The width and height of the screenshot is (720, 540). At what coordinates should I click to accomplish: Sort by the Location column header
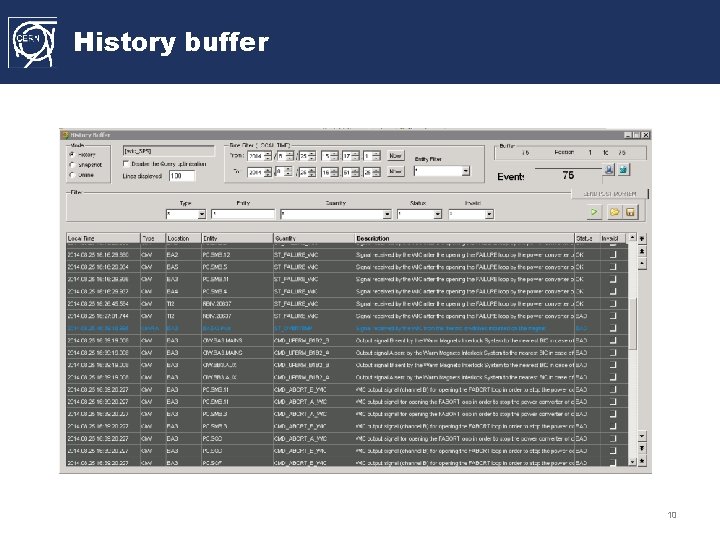(x=184, y=238)
